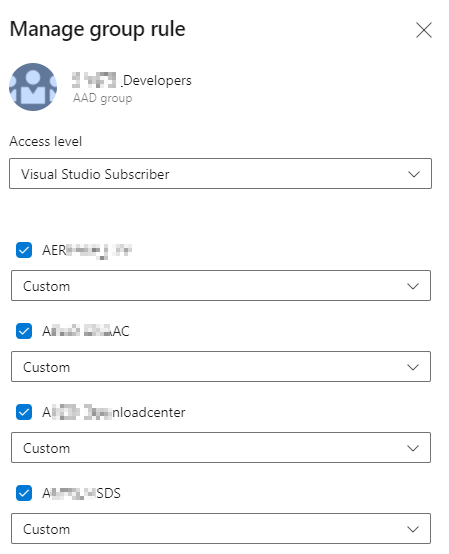Open the Custom dropdown under the SDS project

(221, 528)
